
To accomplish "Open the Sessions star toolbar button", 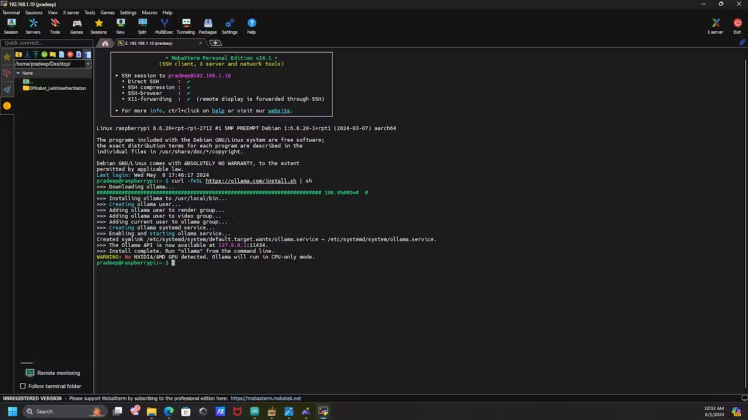I will (x=99, y=26).
